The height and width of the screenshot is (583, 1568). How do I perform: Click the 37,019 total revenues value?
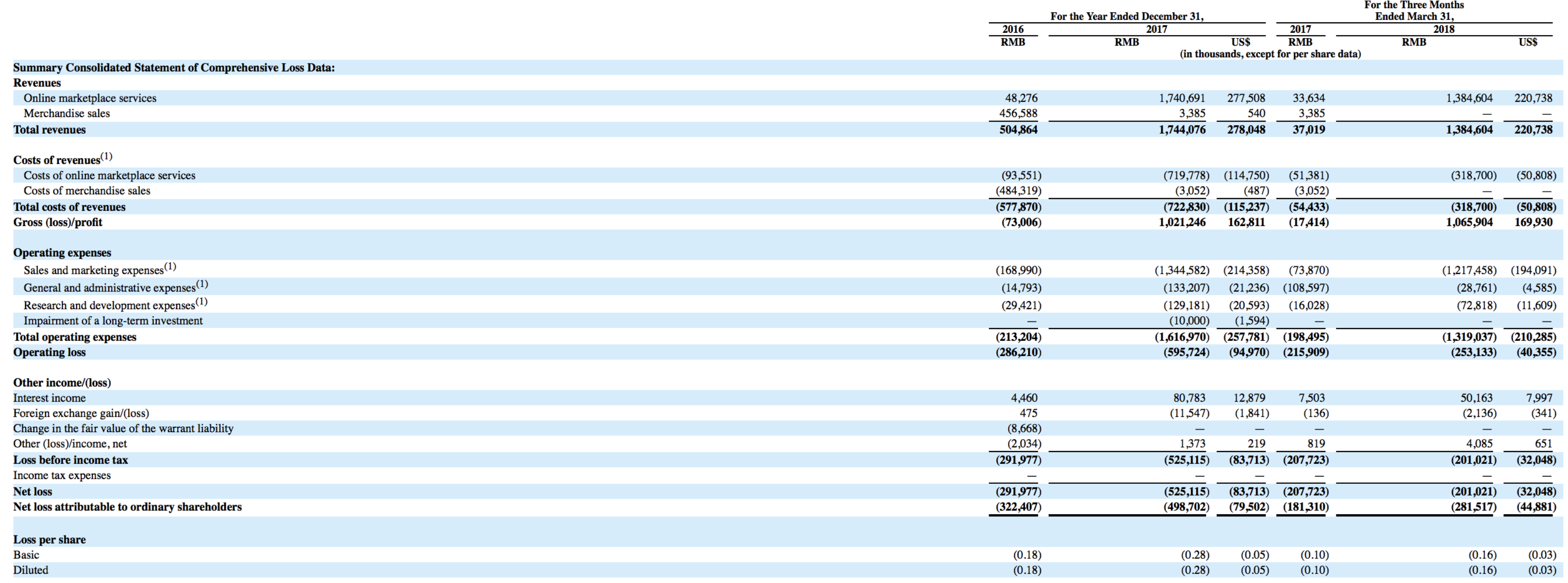point(1309,130)
